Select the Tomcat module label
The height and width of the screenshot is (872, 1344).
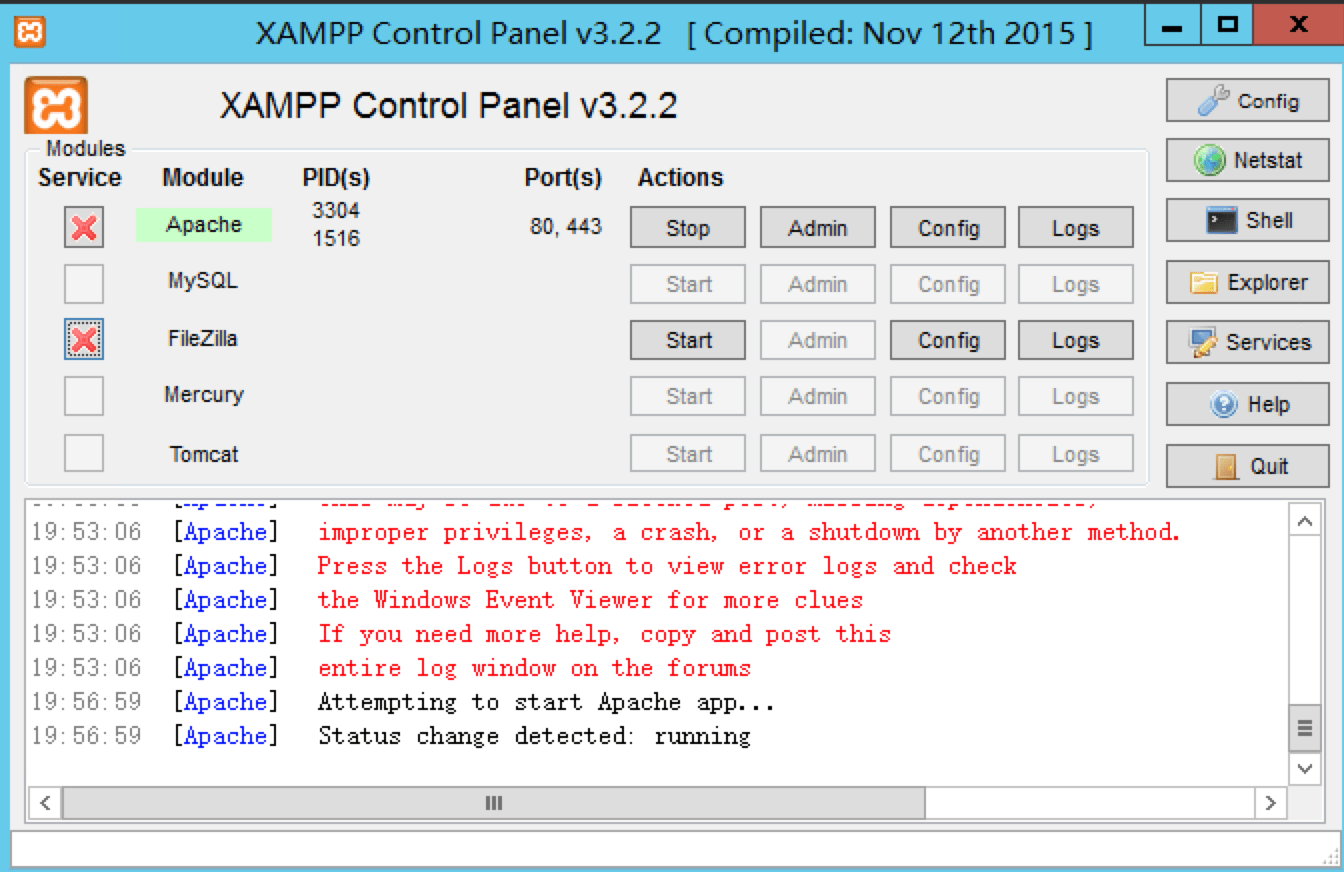[204, 453]
